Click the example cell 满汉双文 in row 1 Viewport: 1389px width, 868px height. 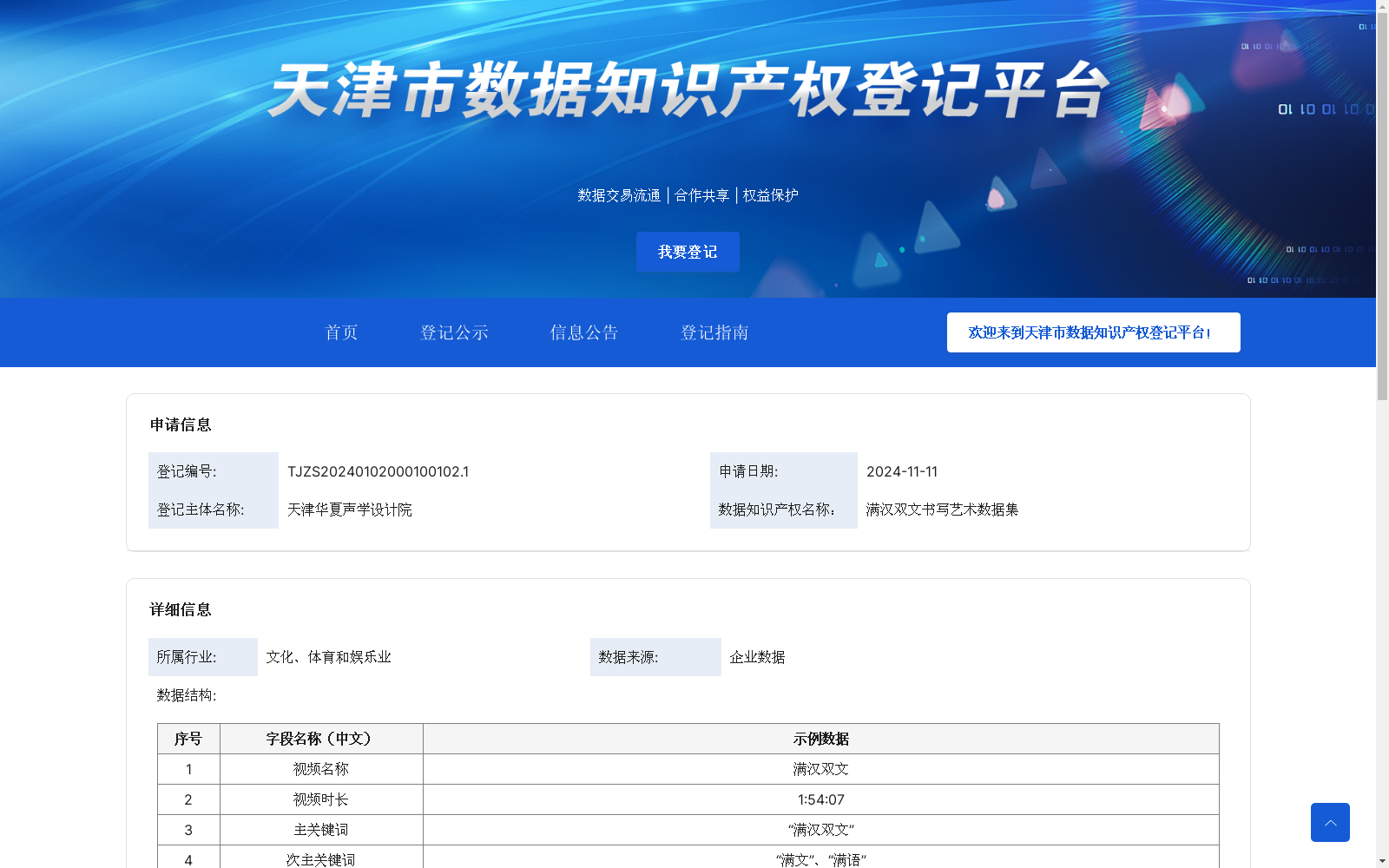coord(821,769)
